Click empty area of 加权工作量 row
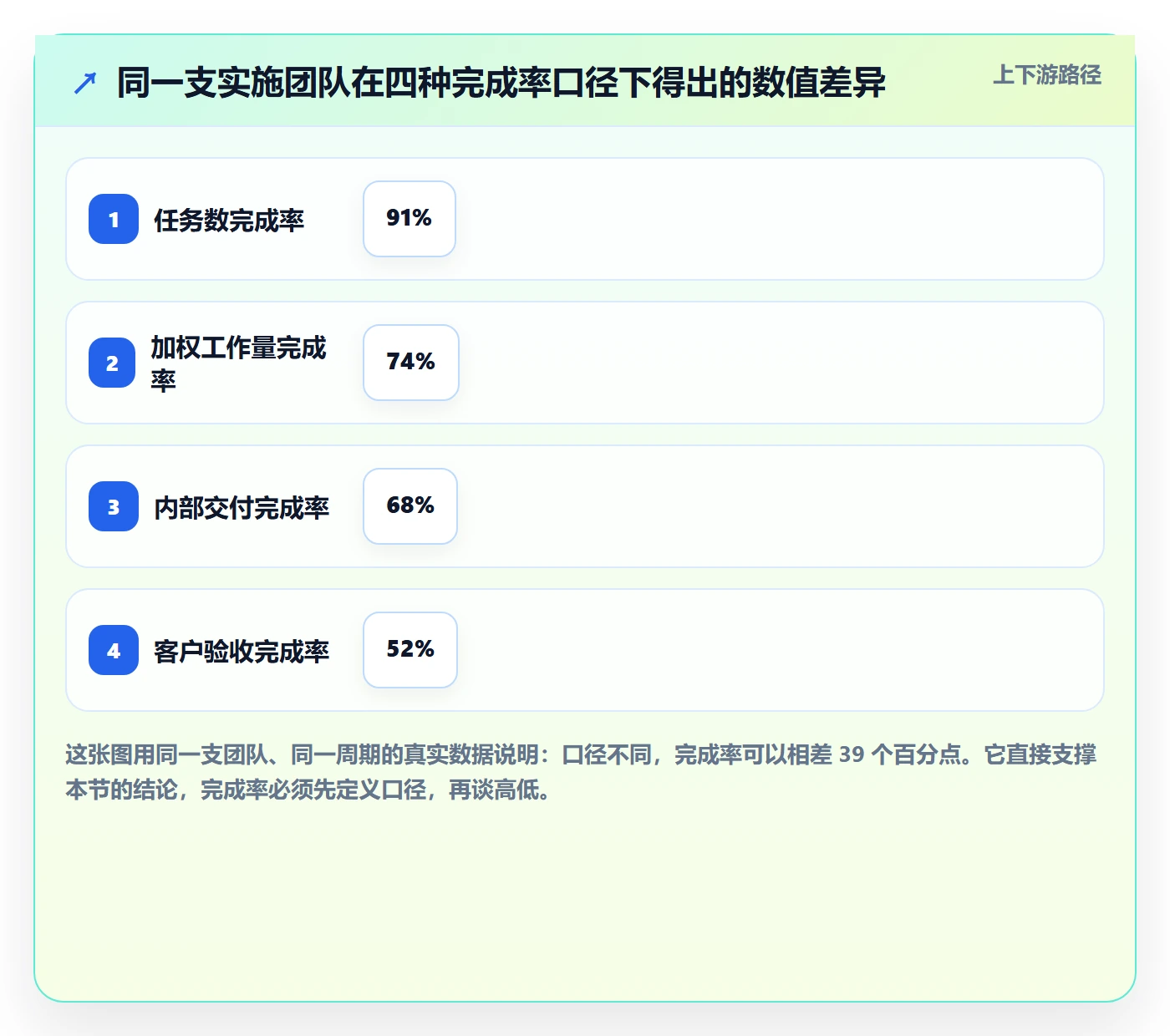This screenshot has height=1036, width=1170. (777, 363)
